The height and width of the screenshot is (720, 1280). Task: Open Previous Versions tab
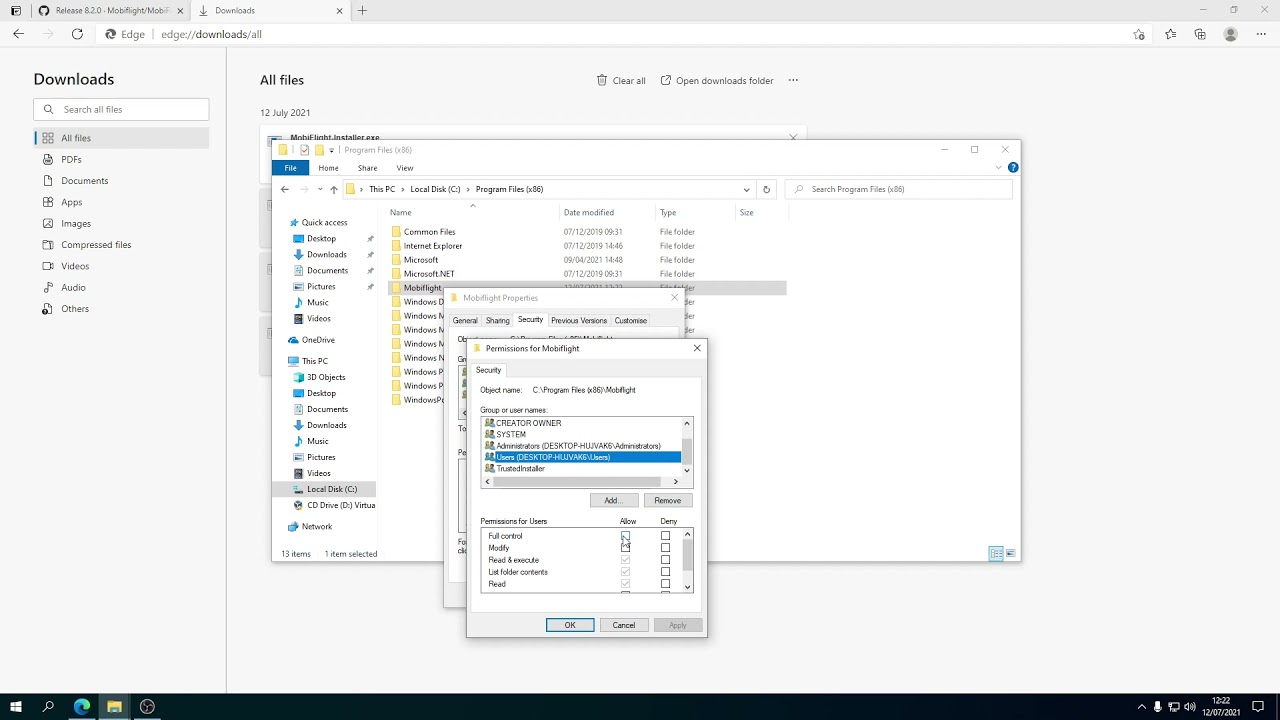(x=578, y=320)
